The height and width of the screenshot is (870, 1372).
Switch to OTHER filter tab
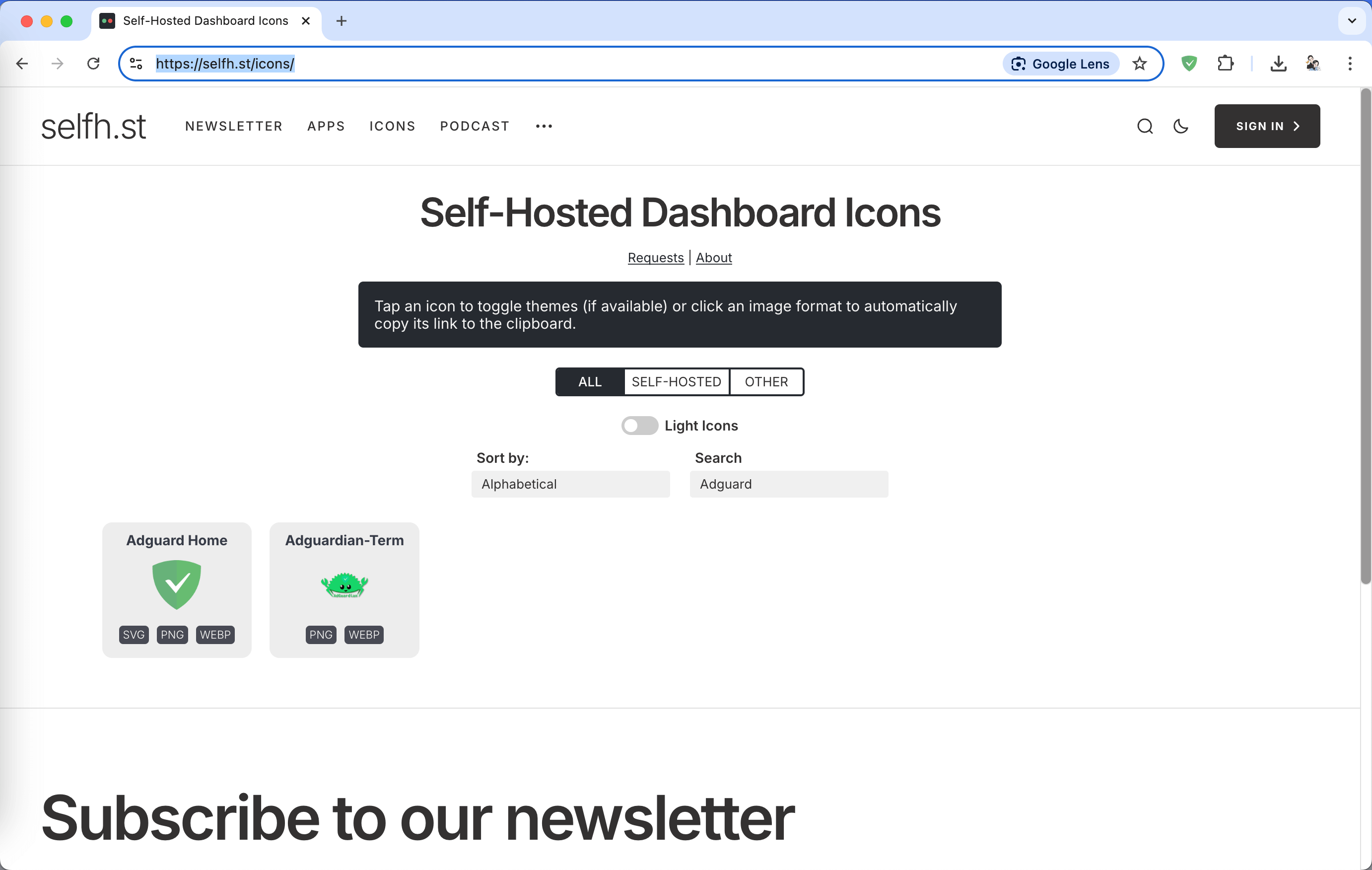[767, 381]
